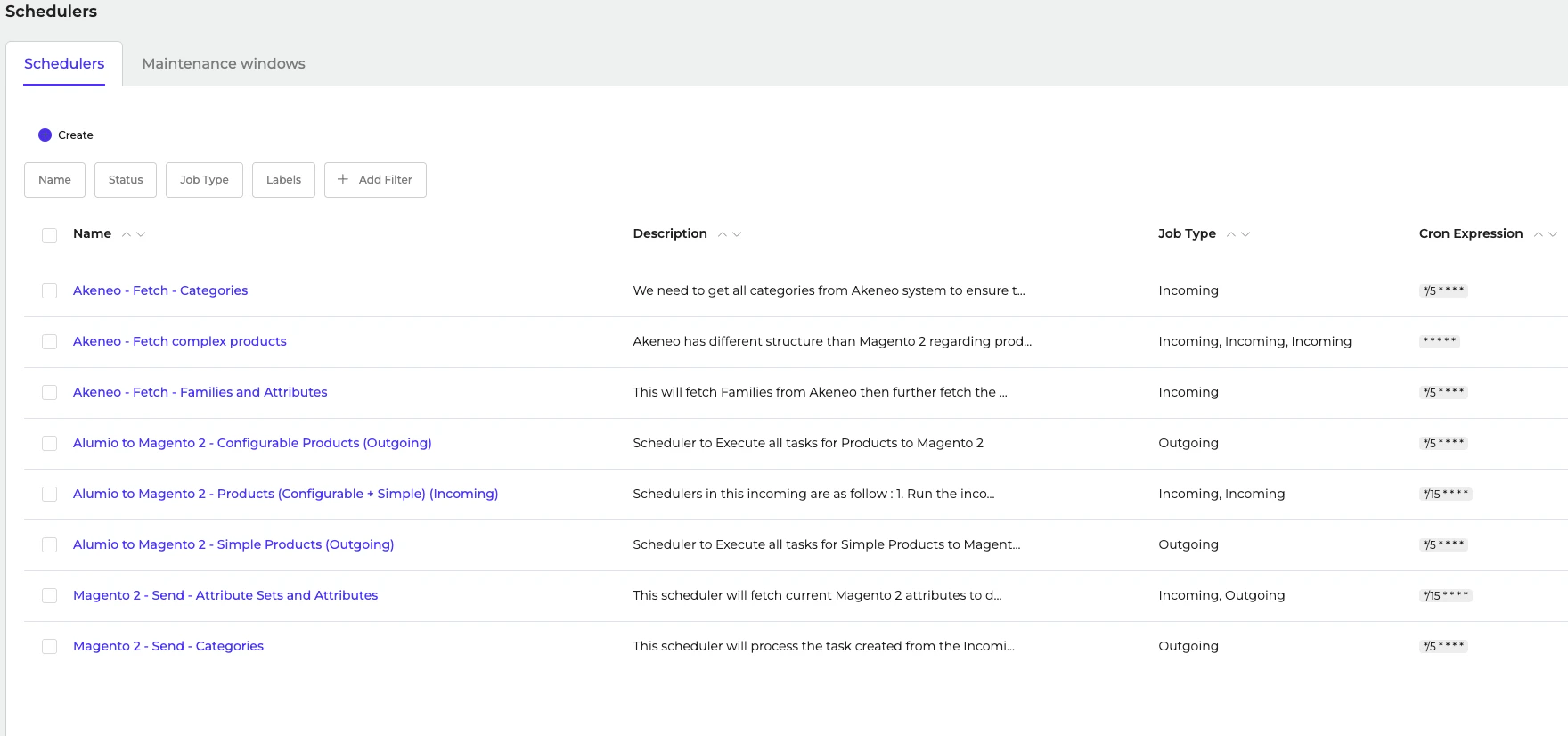1568x736 pixels.
Task: Open the Job Type filter dropdown
Action: [x=204, y=180]
